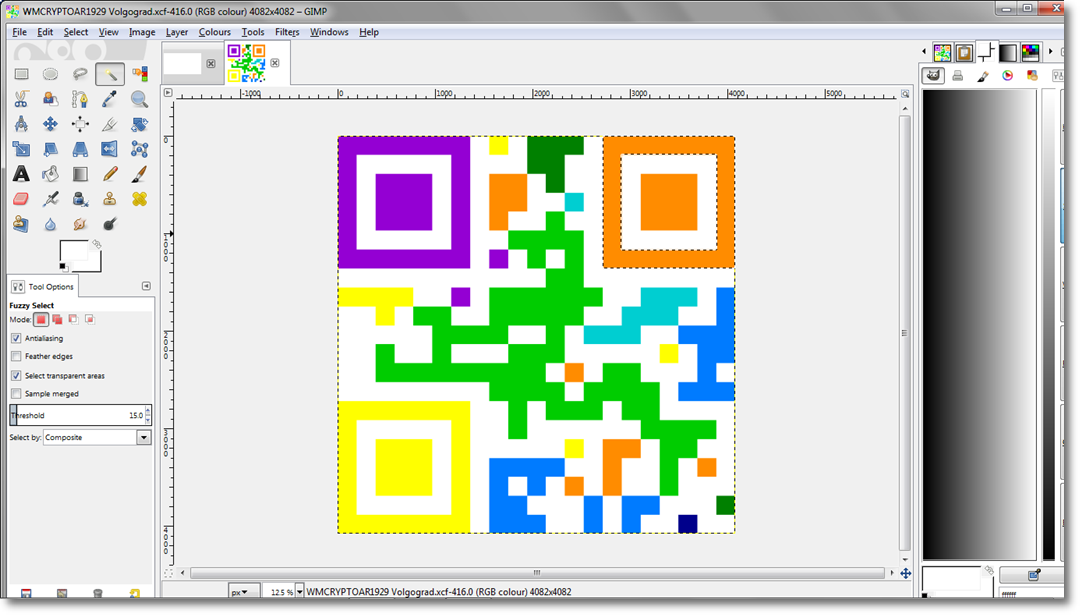Enable the Sample merged checkbox
Image resolution: width=1080 pixels, height=615 pixels.
click(x=16, y=393)
